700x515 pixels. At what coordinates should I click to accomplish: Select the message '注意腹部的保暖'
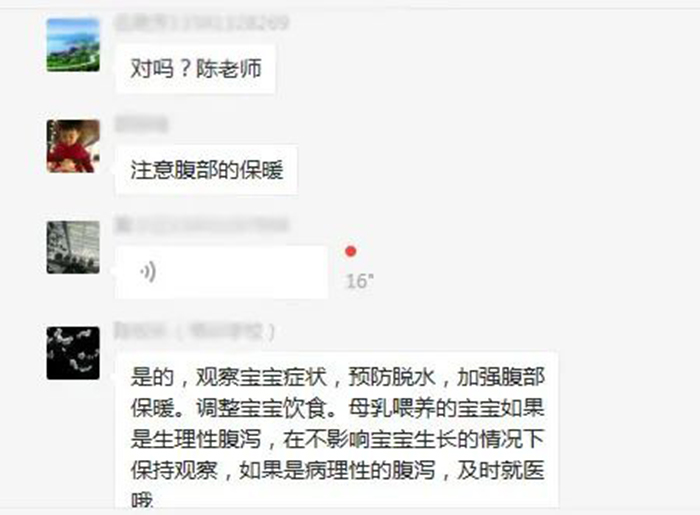[207, 170]
